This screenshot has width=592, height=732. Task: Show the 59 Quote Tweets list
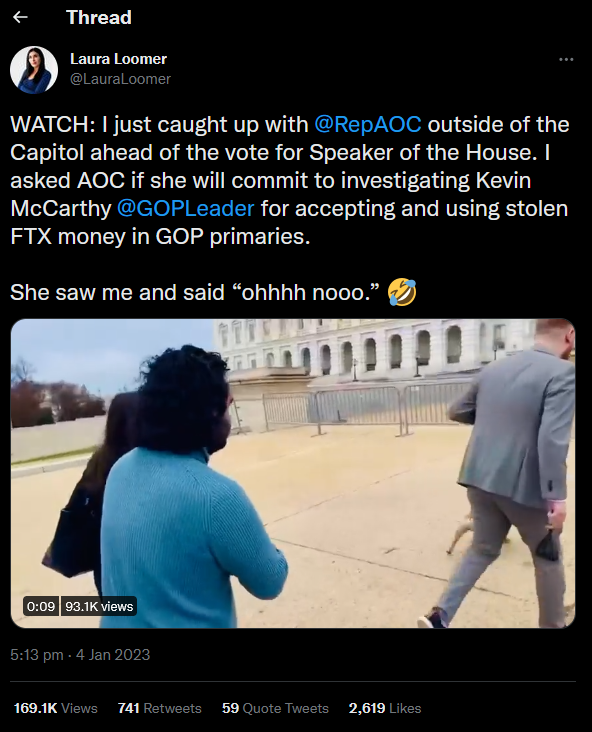coord(275,708)
